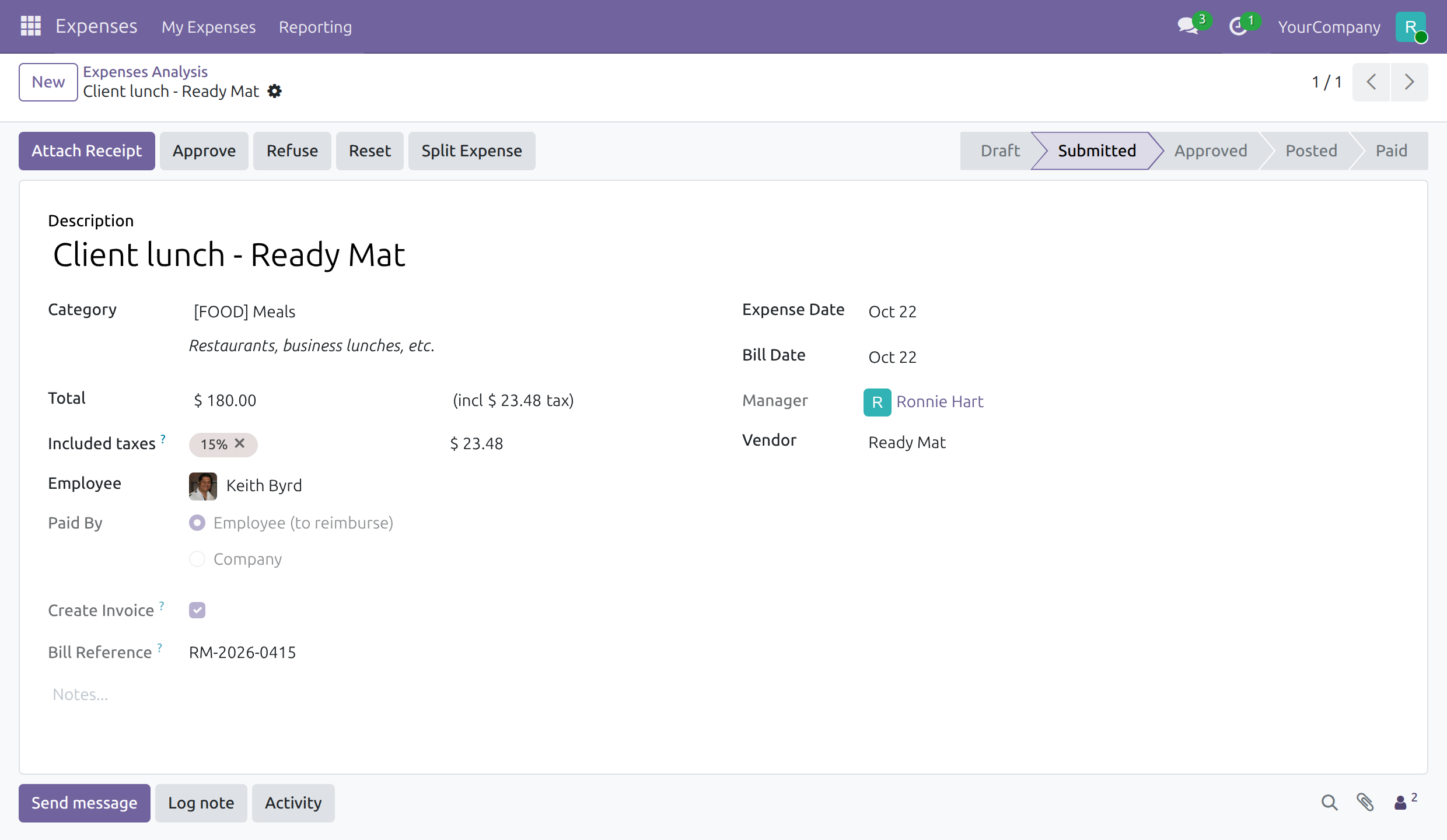Open the attachments paperclip

click(1365, 803)
